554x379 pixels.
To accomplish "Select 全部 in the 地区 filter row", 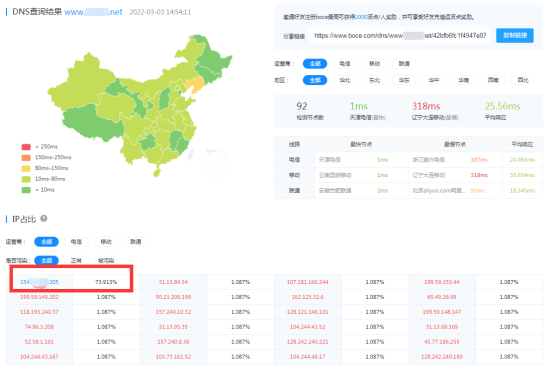I will tap(315, 80).
